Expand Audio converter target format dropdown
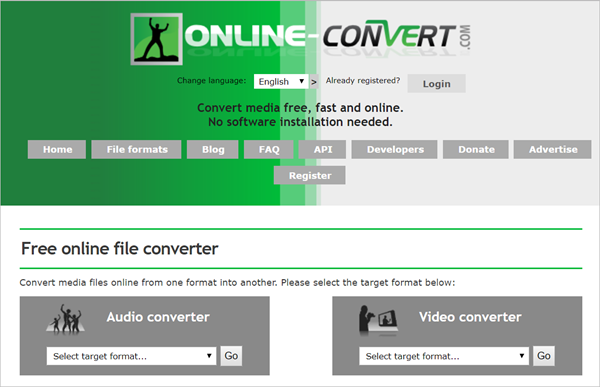 132,356
